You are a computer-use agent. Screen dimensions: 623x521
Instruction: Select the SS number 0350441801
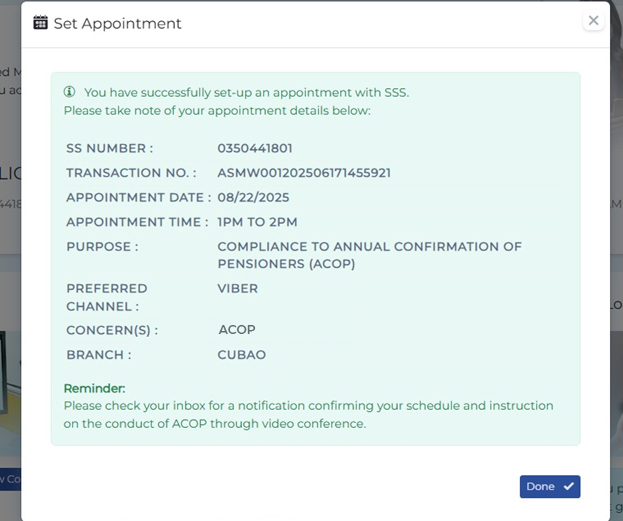click(255, 148)
